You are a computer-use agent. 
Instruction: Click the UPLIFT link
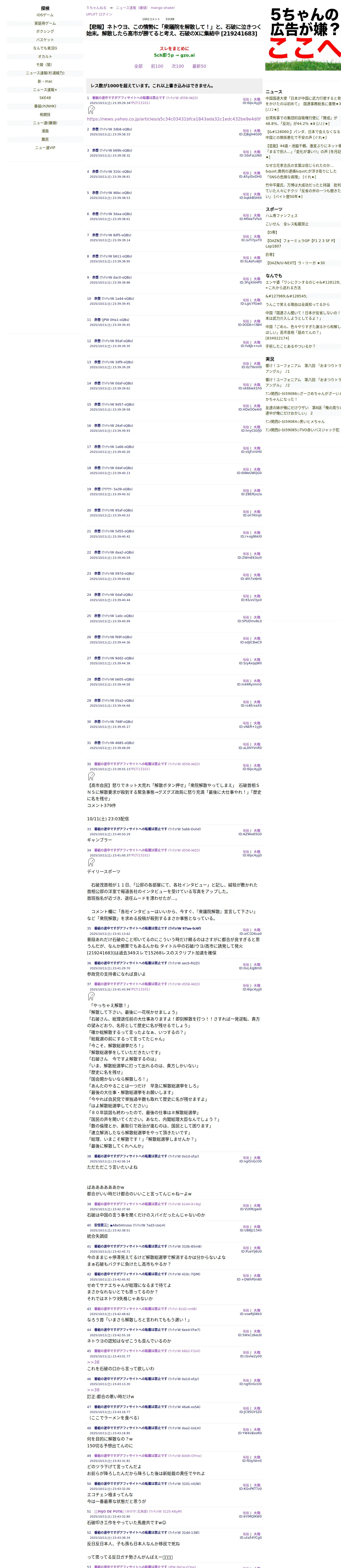click(92, 14)
